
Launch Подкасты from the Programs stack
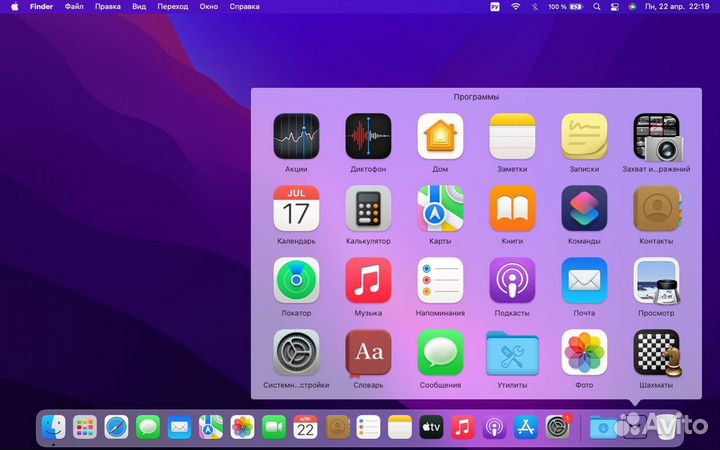point(512,281)
